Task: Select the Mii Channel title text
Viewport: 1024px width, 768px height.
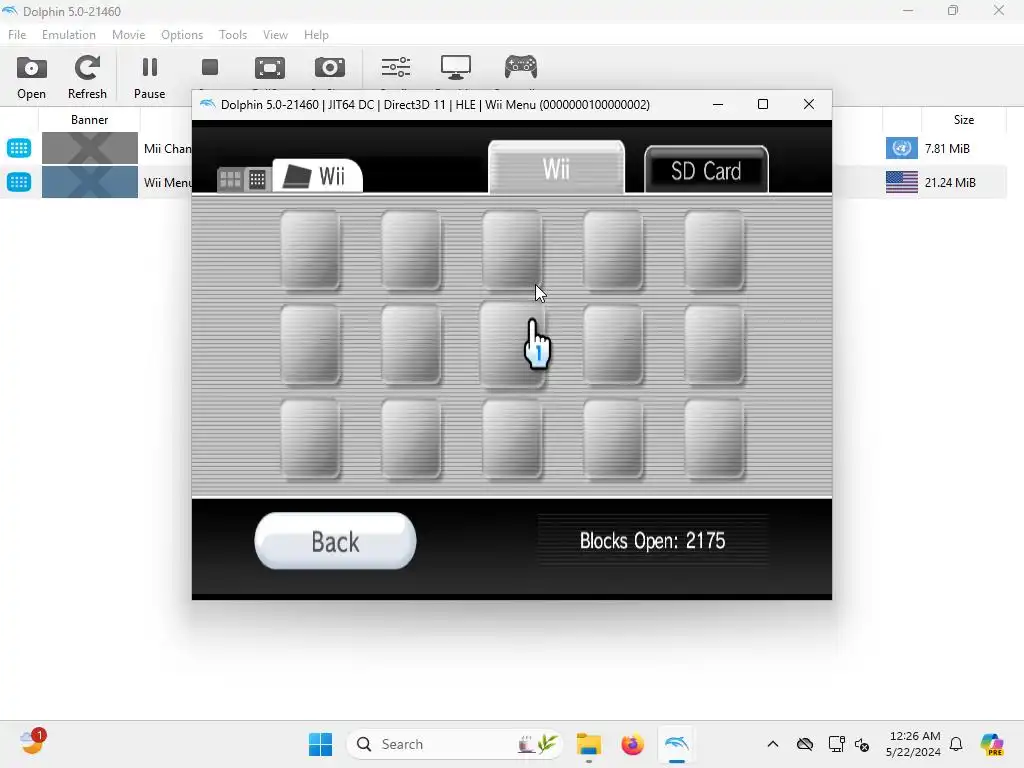Action: 168,148
